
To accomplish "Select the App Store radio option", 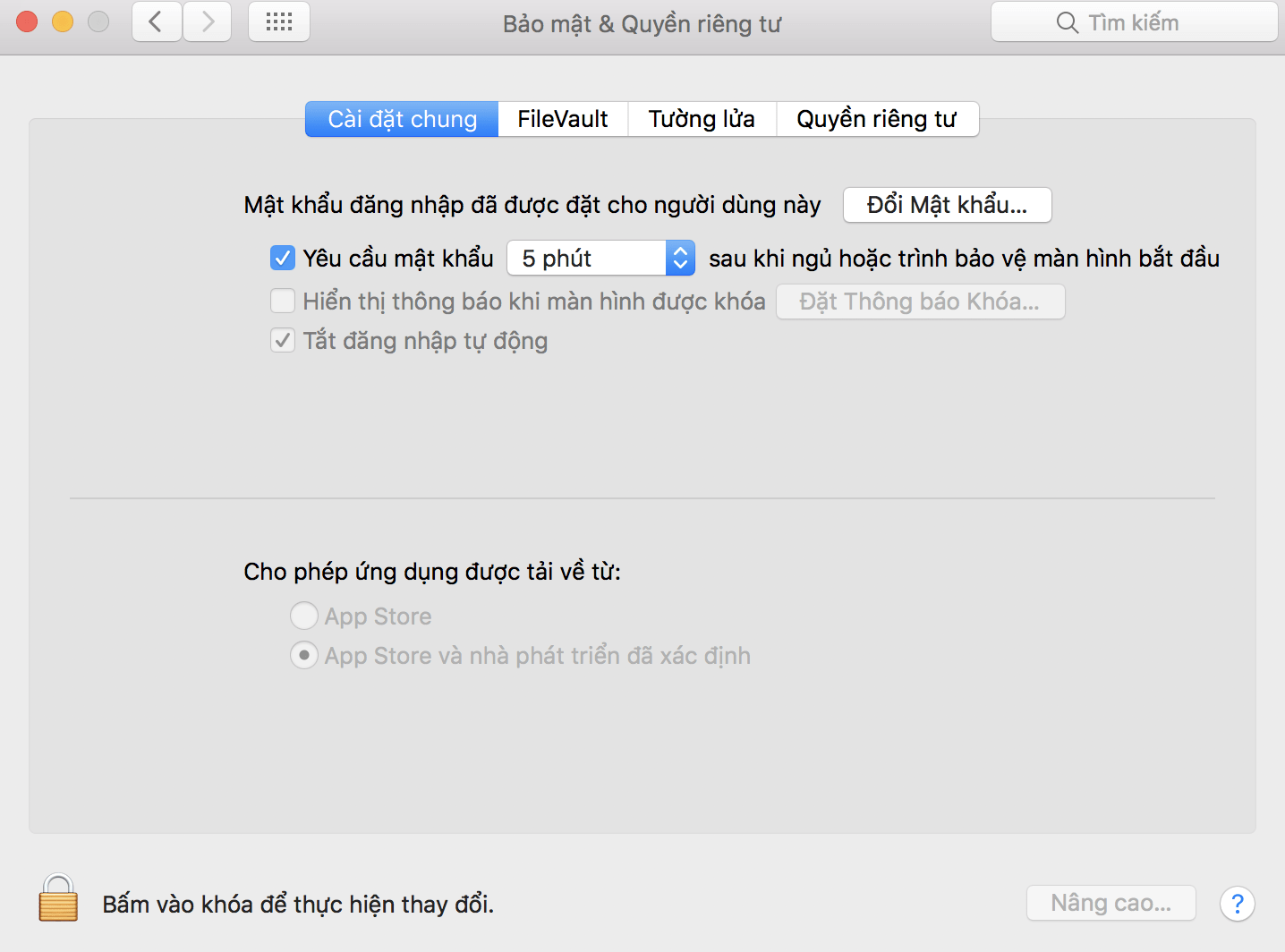I will (304, 616).
